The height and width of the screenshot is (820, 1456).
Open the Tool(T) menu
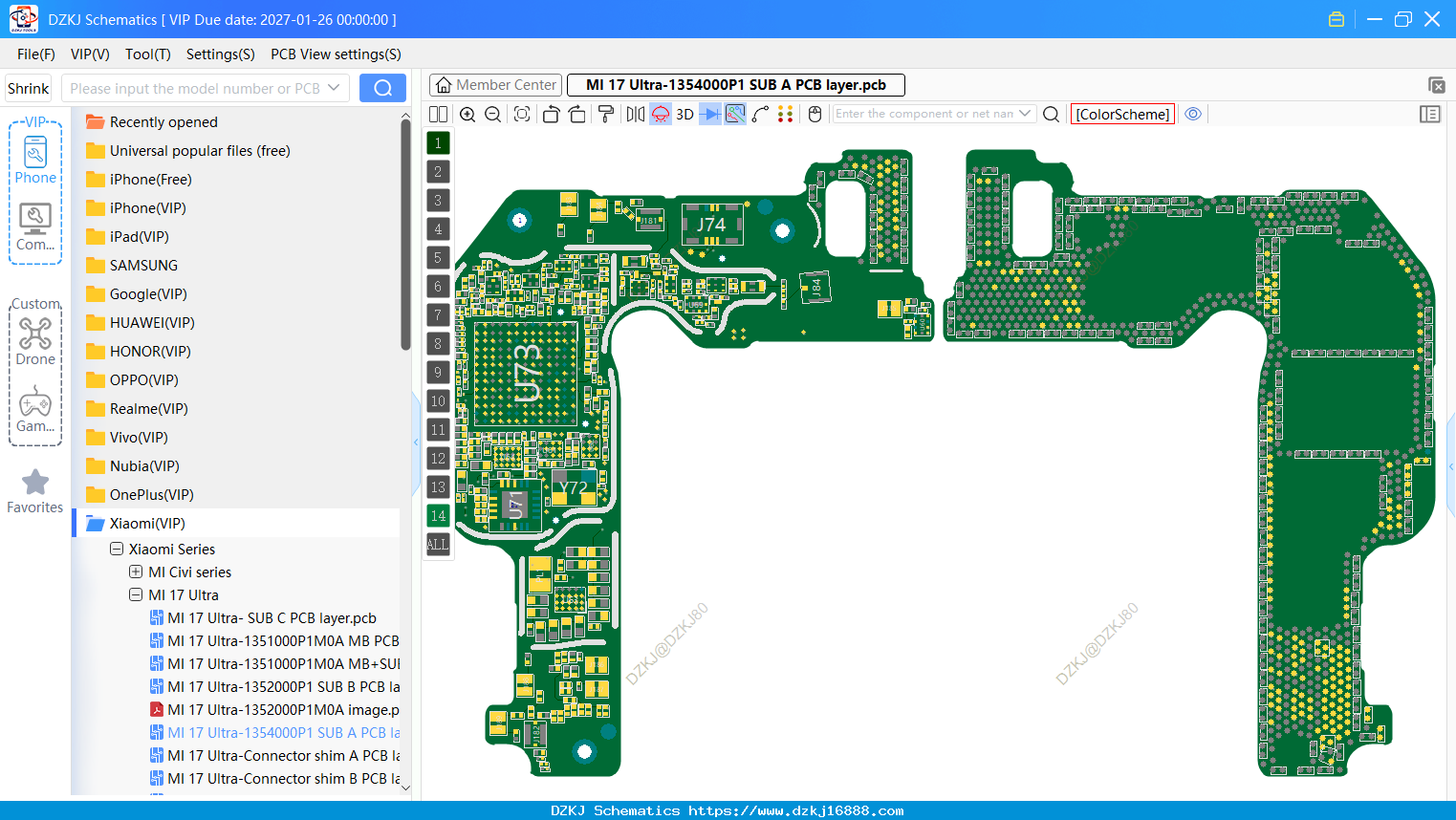point(148,54)
